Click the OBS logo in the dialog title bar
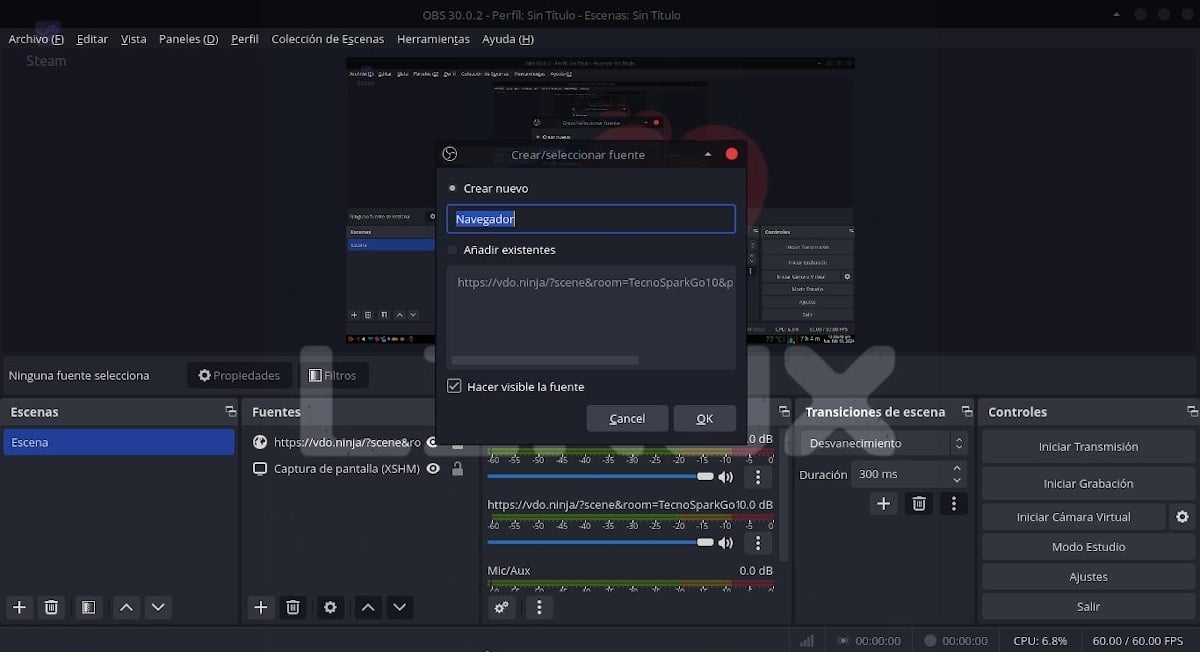Image resolution: width=1200 pixels, height=652 pixels. tap(450, 154)
